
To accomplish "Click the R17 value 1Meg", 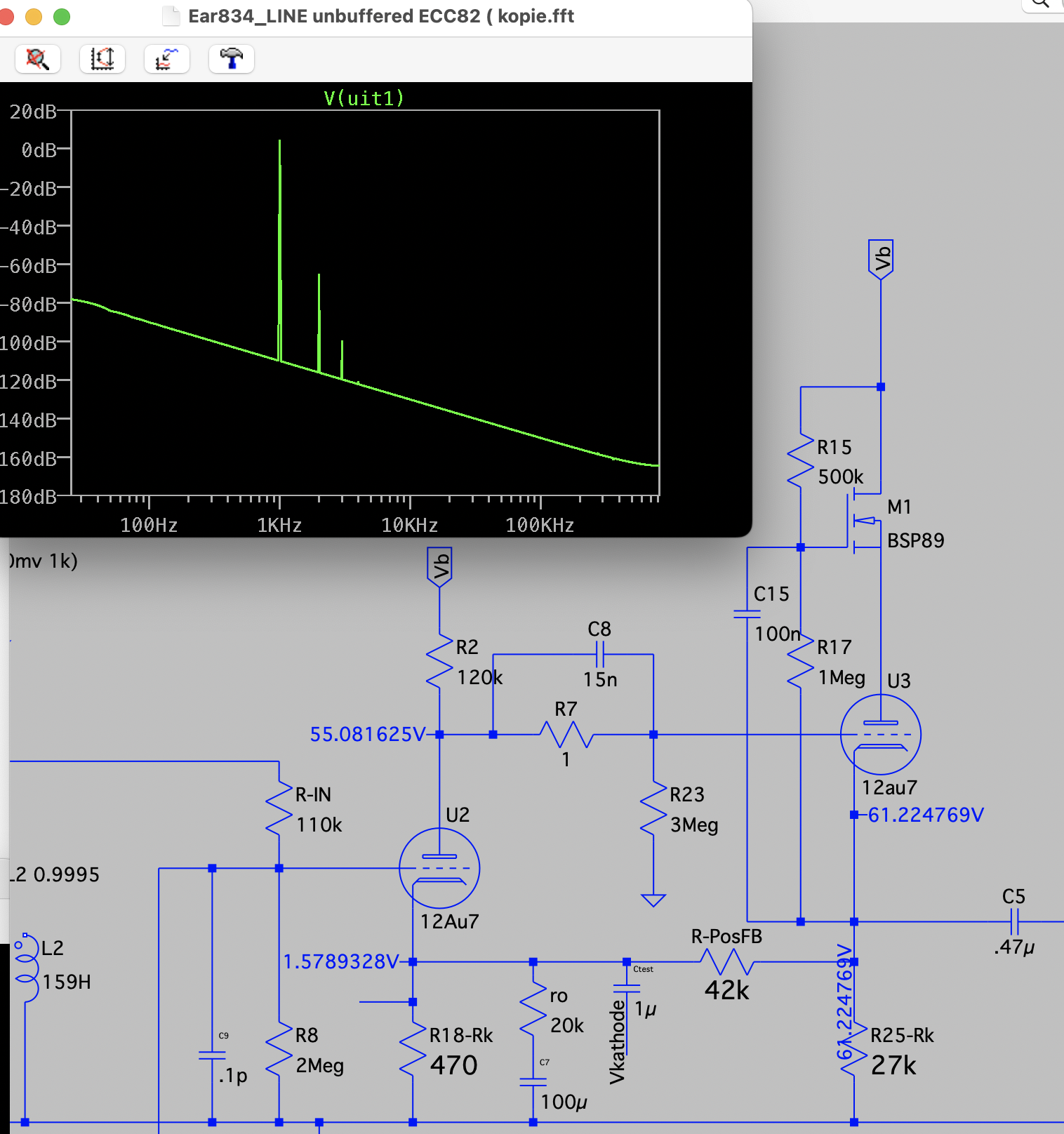I will (842, 678).
